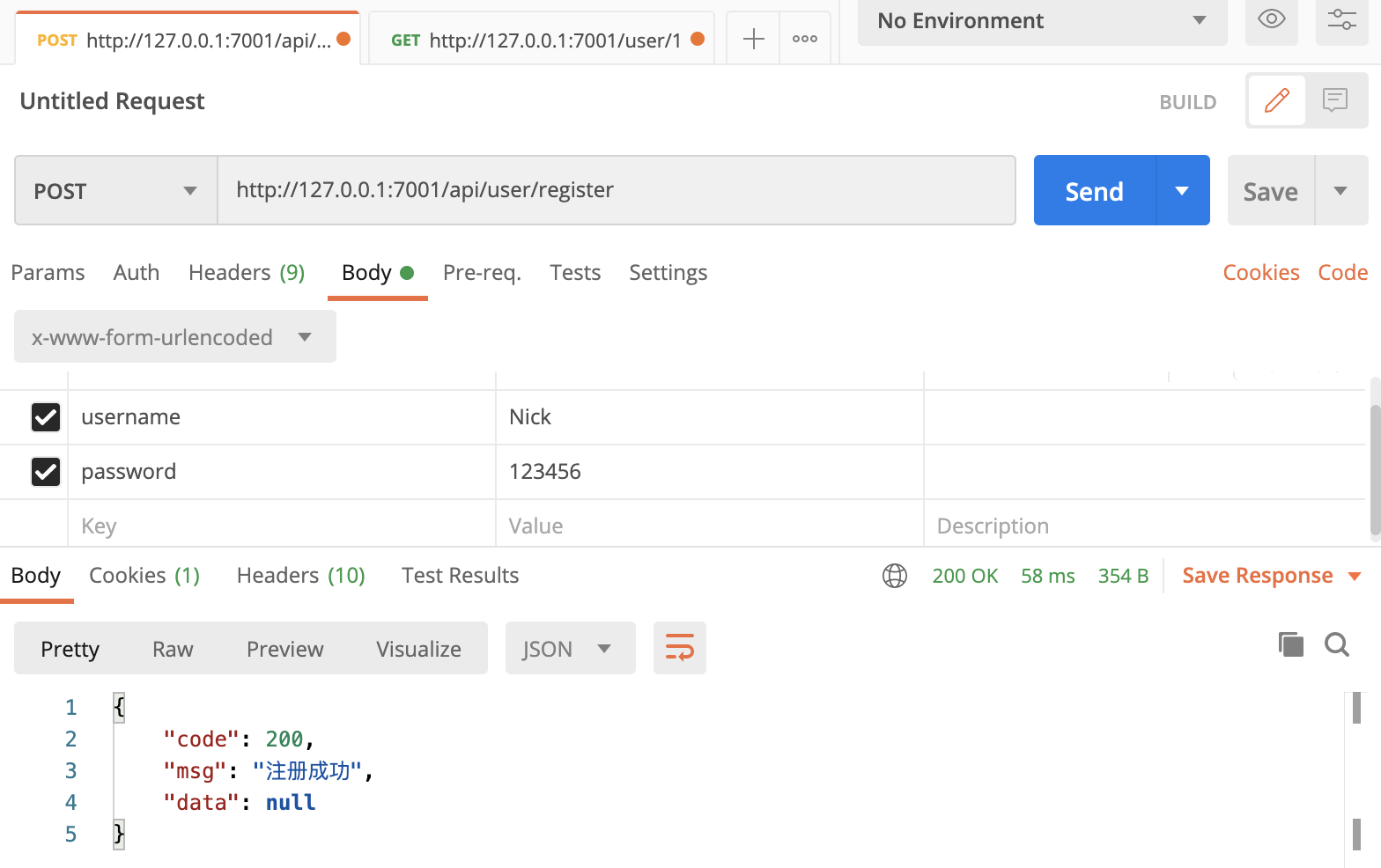Select the Preview view

tap(284, 649)
